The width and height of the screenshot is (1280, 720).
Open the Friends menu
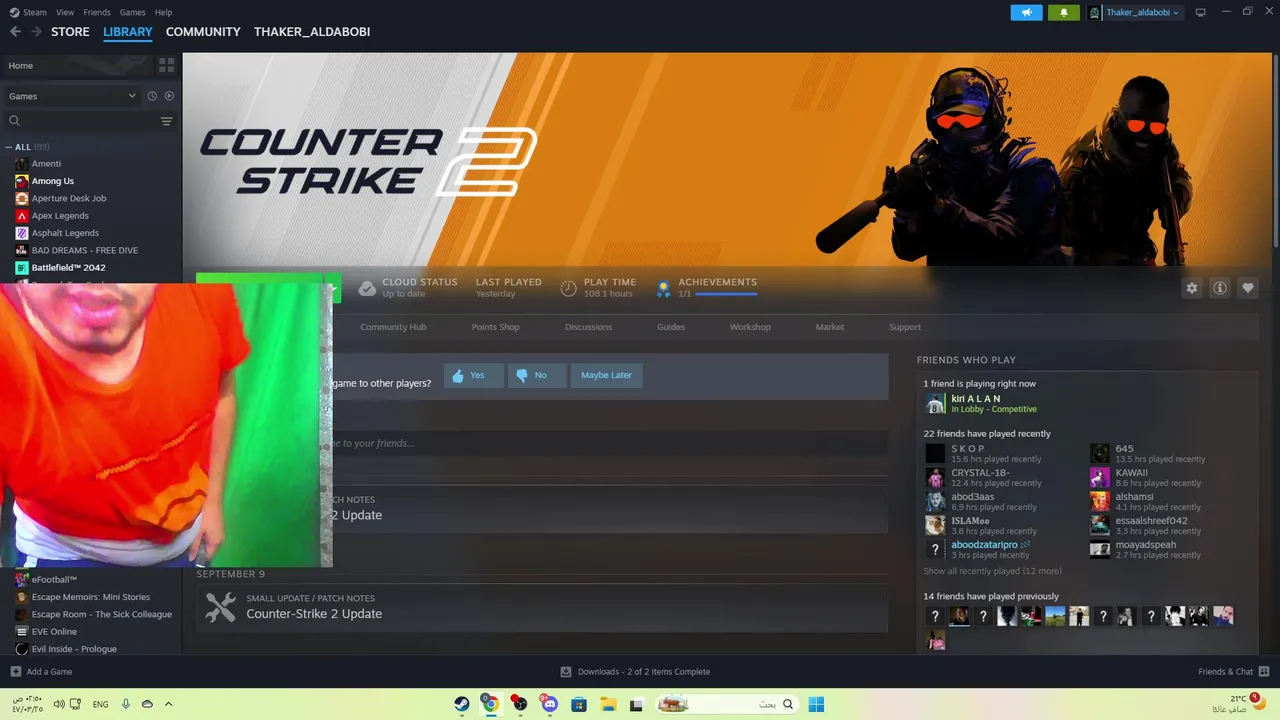97,12
